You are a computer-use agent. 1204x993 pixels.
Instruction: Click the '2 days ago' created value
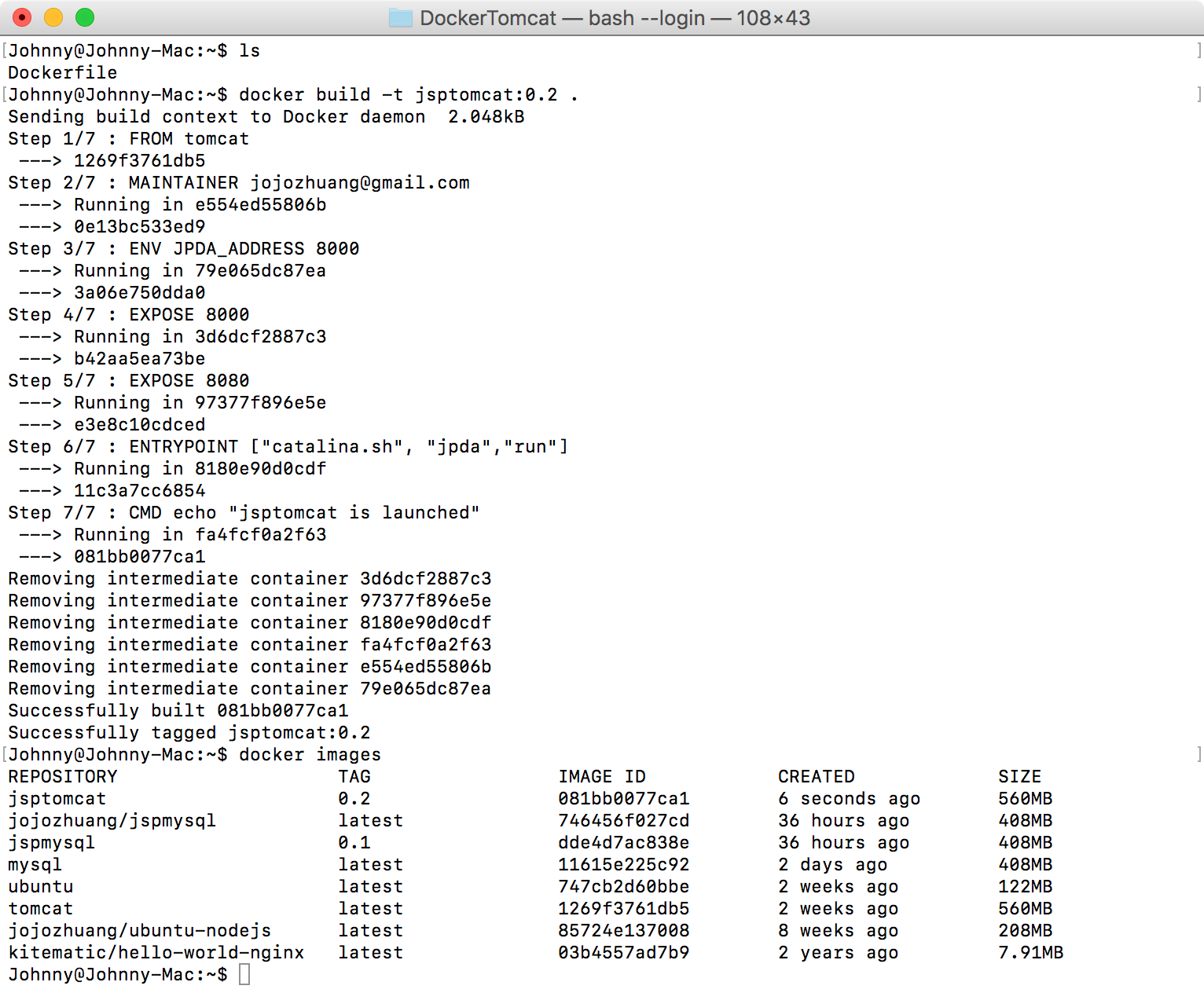click(x=833, y=864)
